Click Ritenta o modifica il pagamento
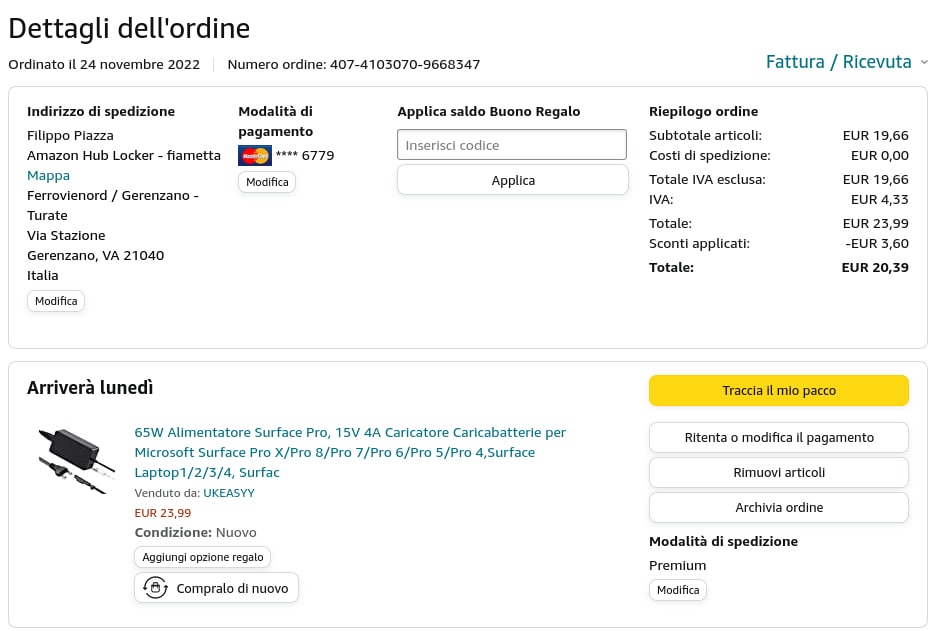 tap(778, 437)
